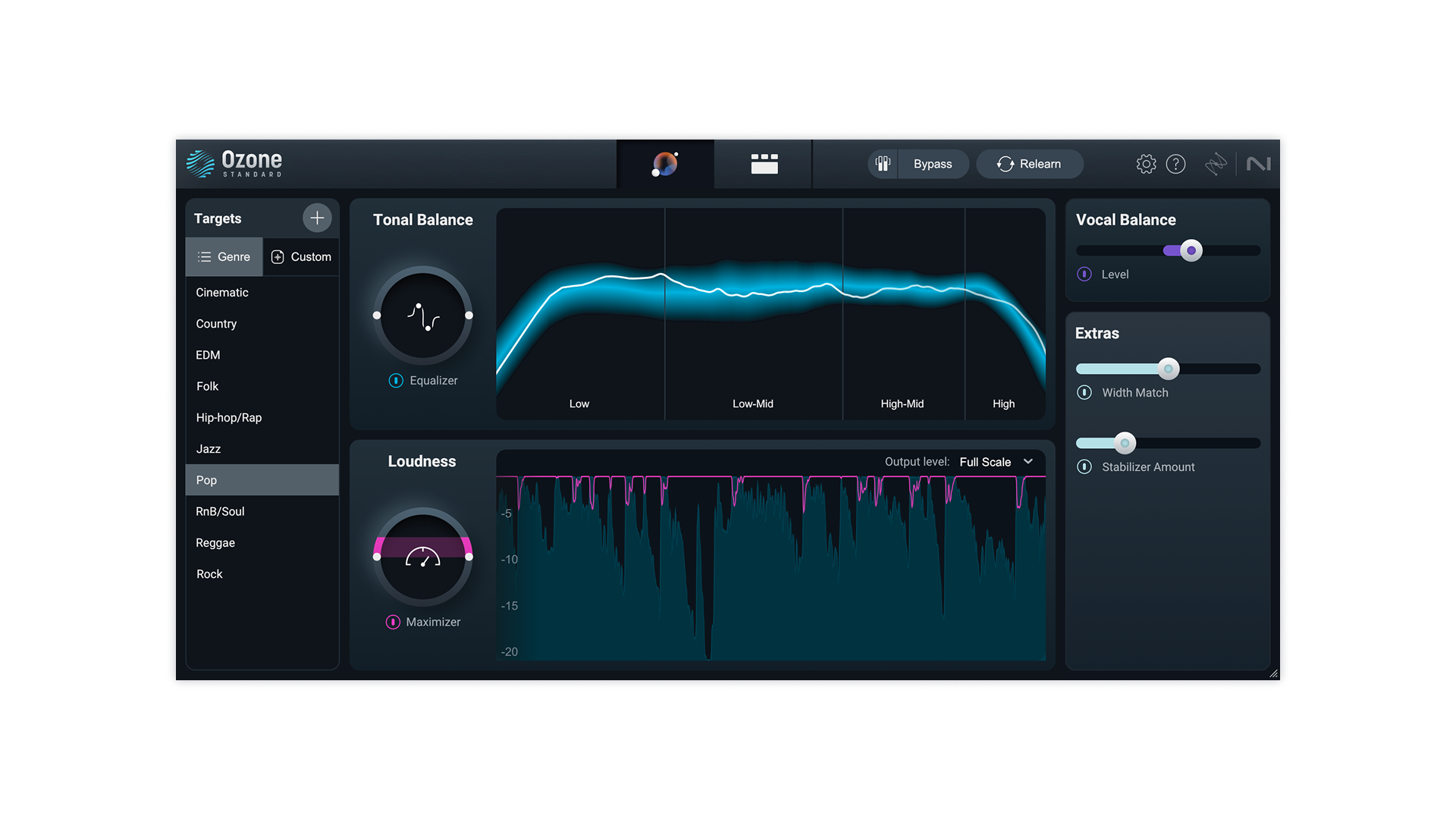Select the Folk genre target
The image size is (1456, 819).
262,387
